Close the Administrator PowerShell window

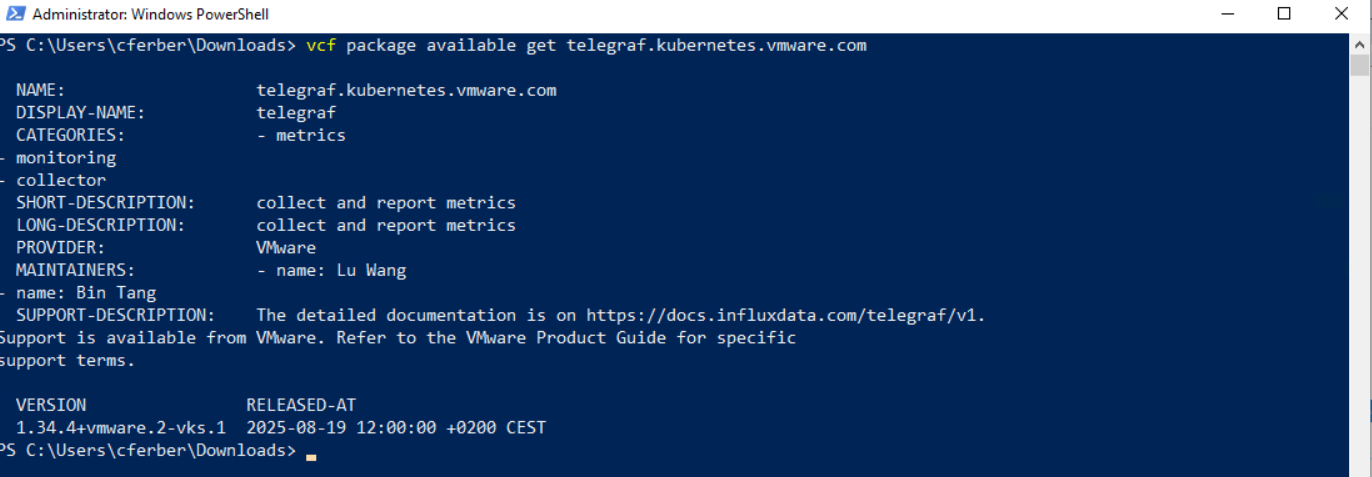coord(1342,14)
